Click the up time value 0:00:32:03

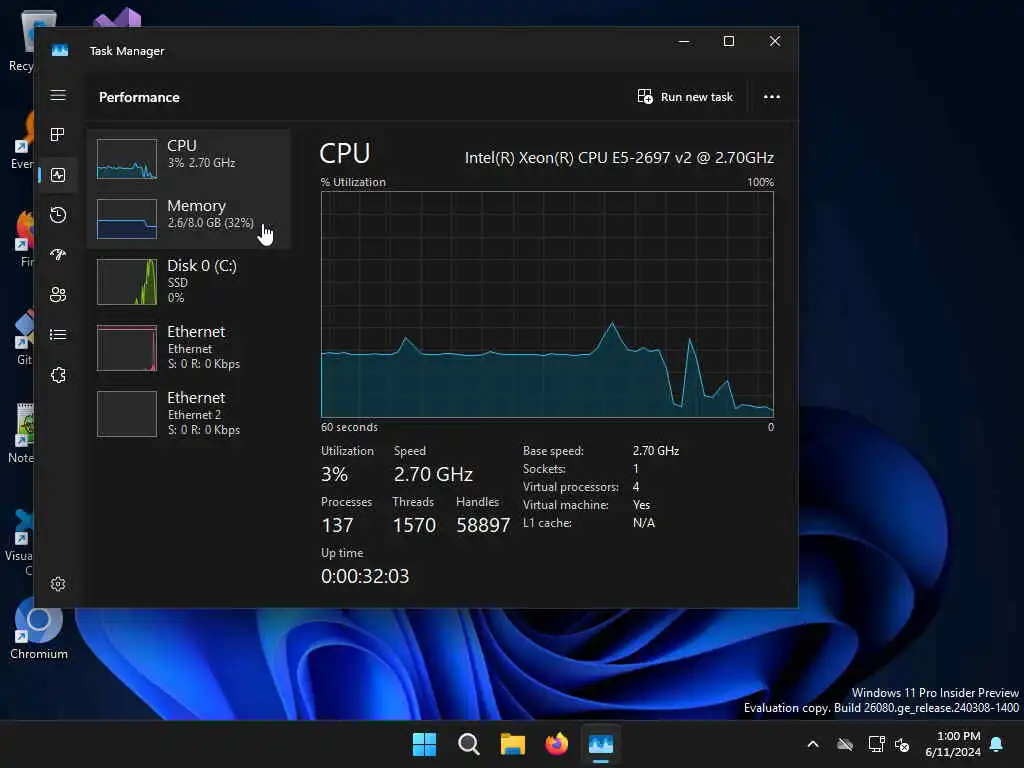[x=365, y=576]
